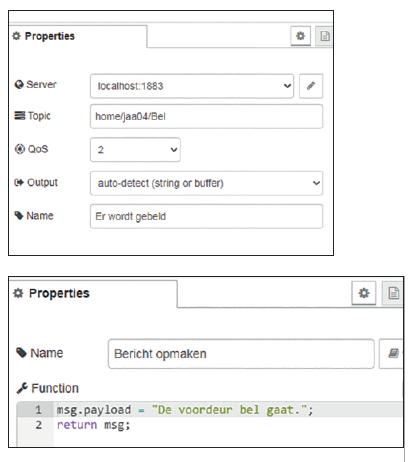Click the tag icon beside Bericht opmaken Name
This screenshot has width=409, height=462.
coord(21,353)
